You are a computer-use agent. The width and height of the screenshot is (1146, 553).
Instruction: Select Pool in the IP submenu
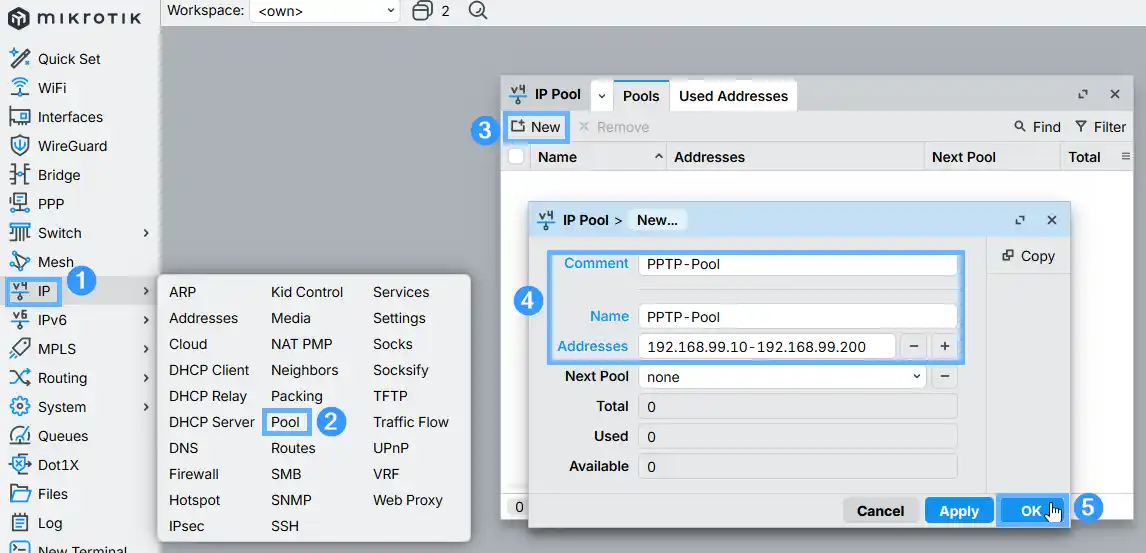[285, 422]
